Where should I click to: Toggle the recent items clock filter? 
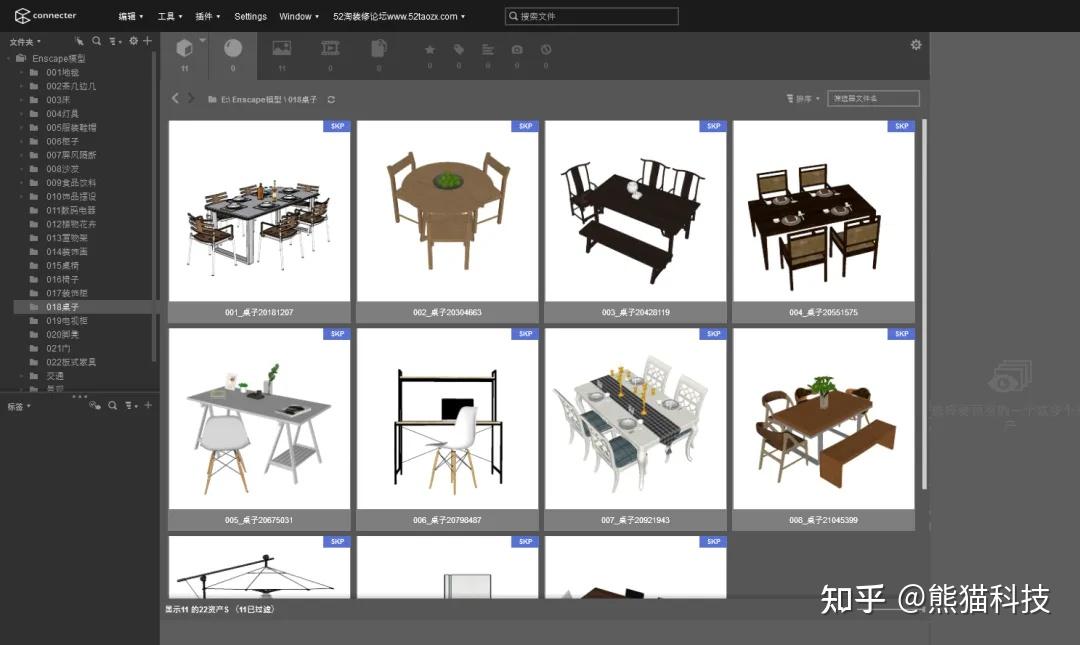click(x=545, y=48)
